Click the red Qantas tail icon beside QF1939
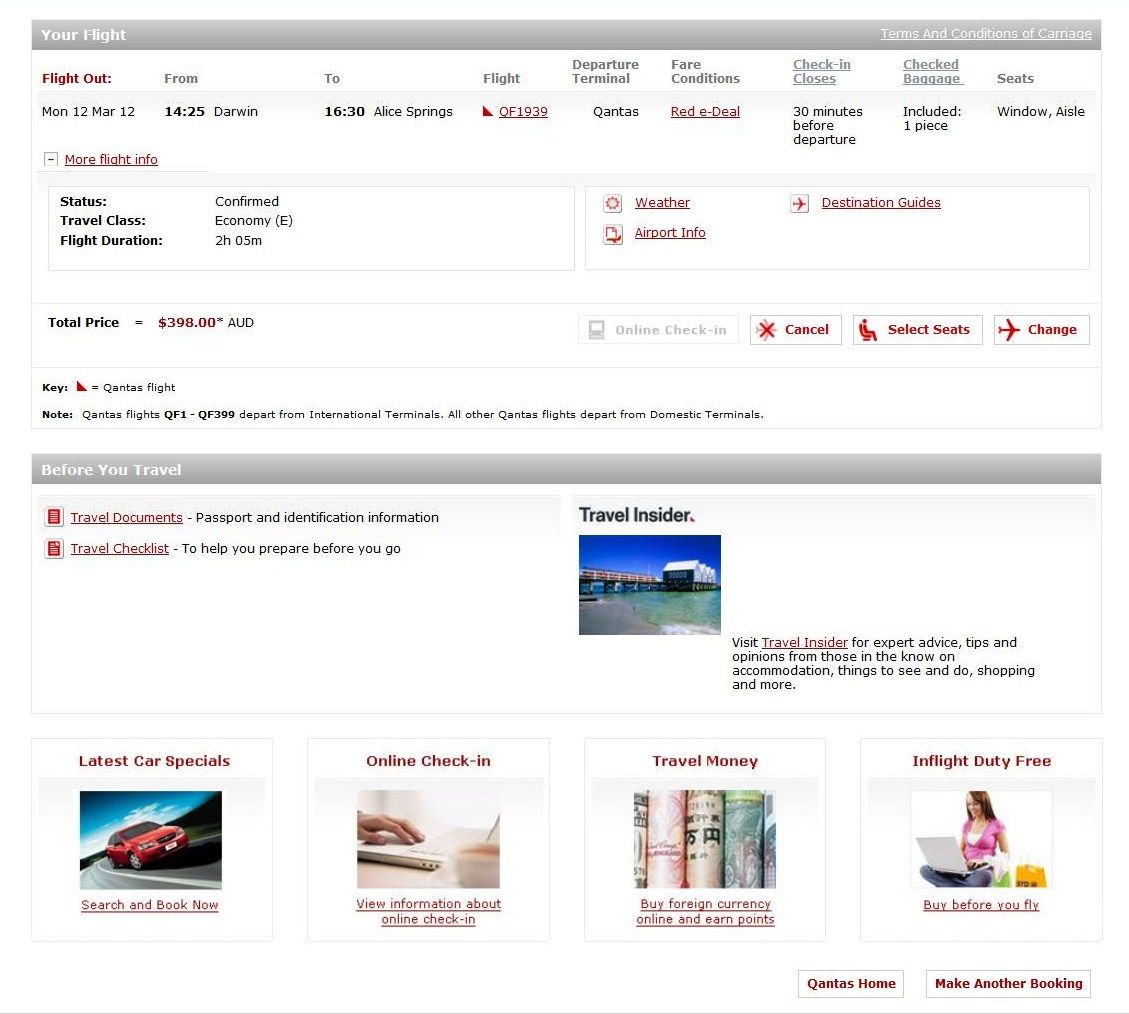Viewport: 1129px width, 1014px height. coord(488,111)
